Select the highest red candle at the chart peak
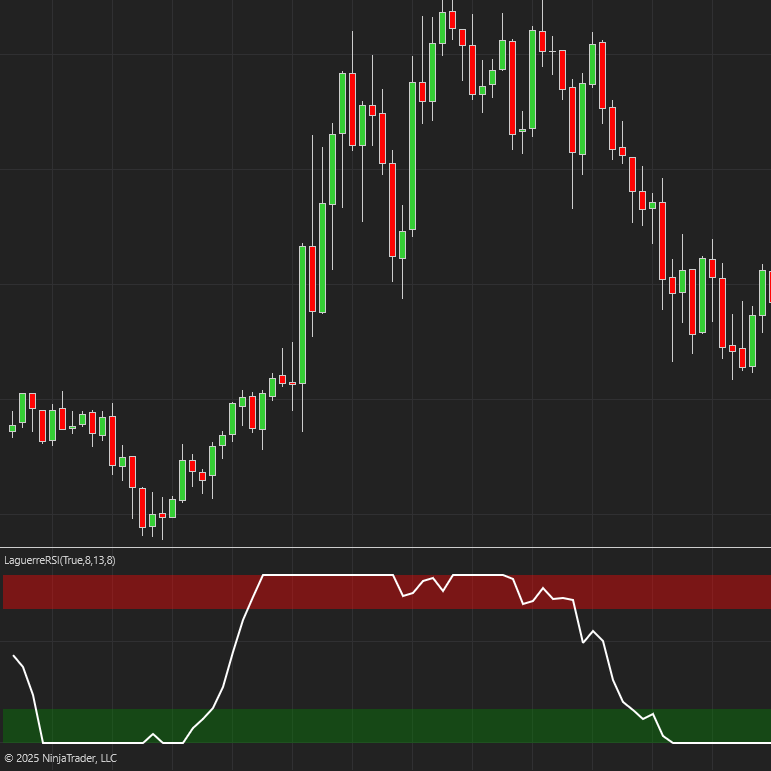Image resolution: width=771 pixels, height=771 pixels. [x=452, y=20]
